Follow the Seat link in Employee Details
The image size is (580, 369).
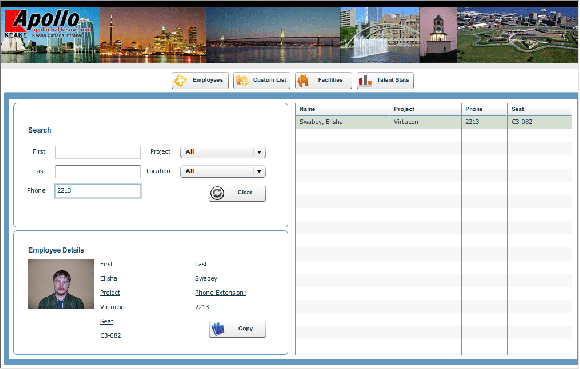pos(106,321)
